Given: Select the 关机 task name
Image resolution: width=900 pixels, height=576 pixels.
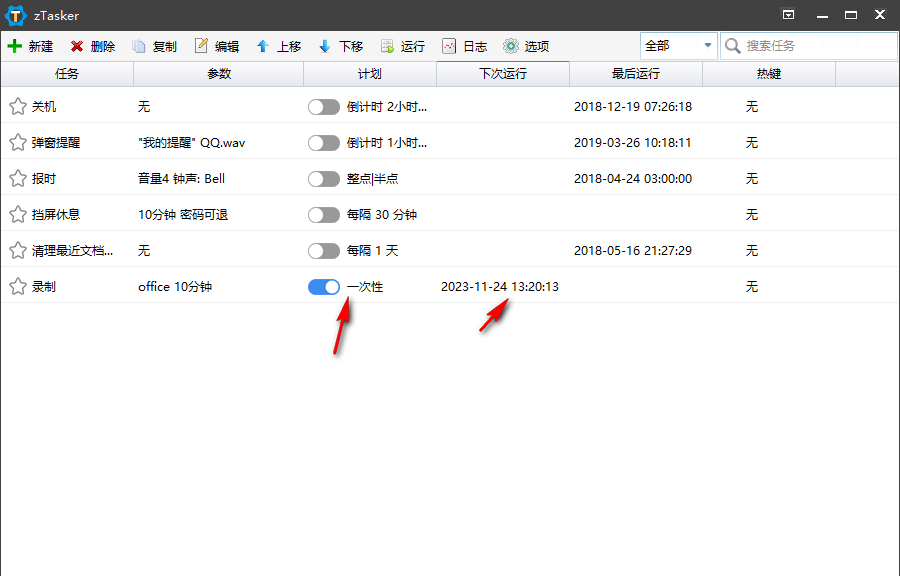Looking at the screenshot, I should (x=44, y=107).
